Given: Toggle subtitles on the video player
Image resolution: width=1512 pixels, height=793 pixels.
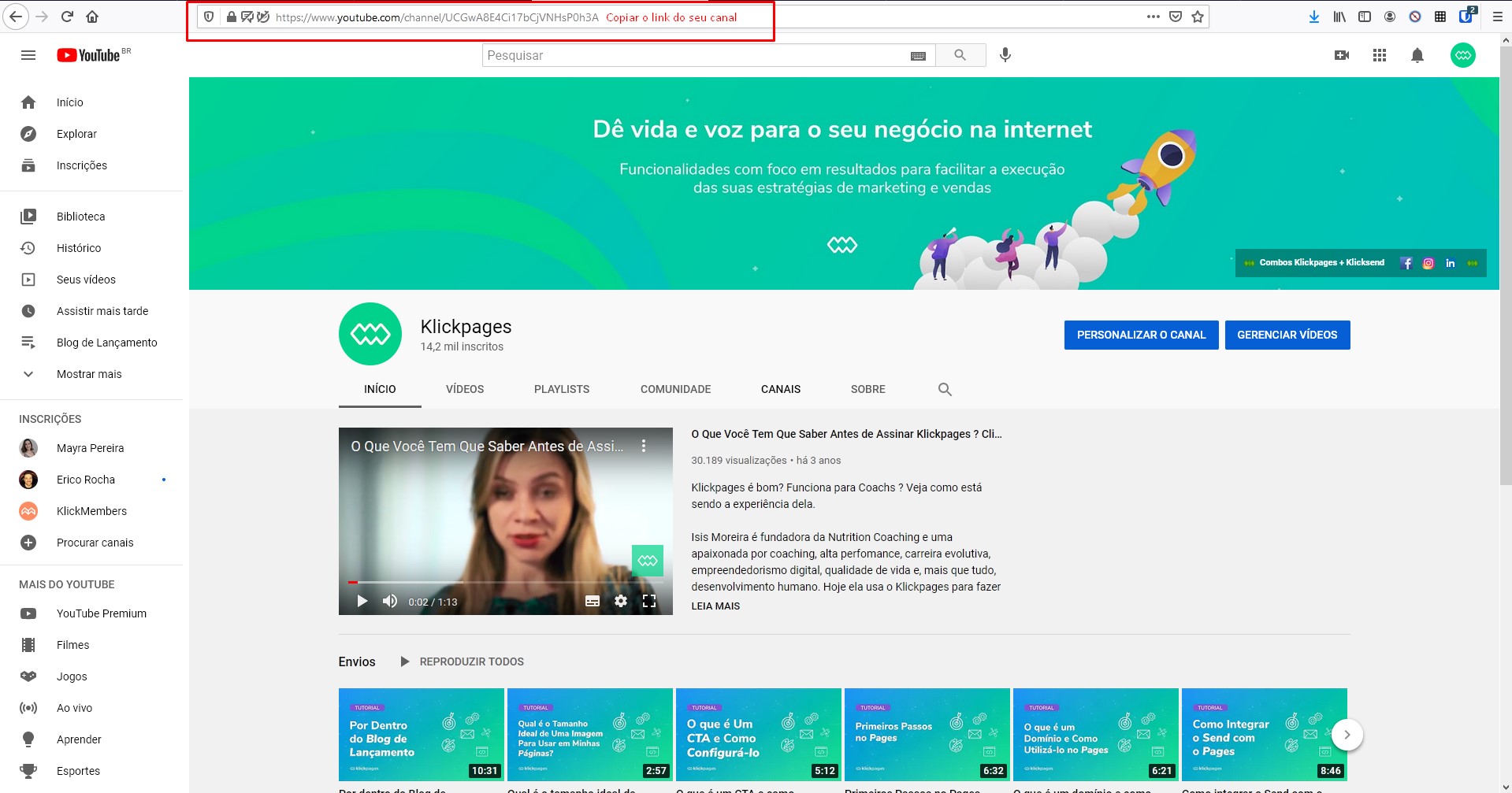Looking at the screenshot, I should tap(593, 601).
